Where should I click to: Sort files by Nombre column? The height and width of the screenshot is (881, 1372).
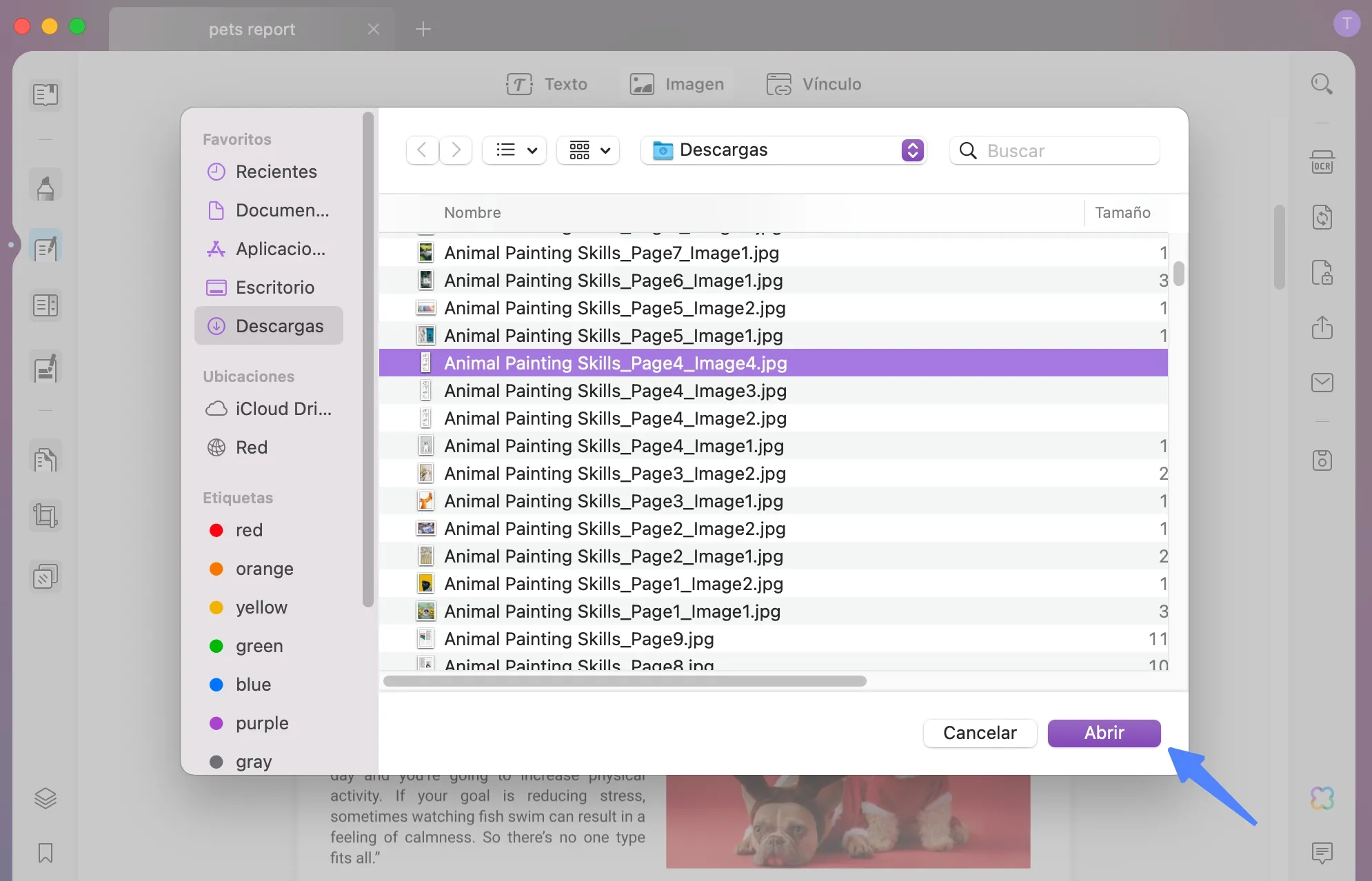tap(472, 212)
